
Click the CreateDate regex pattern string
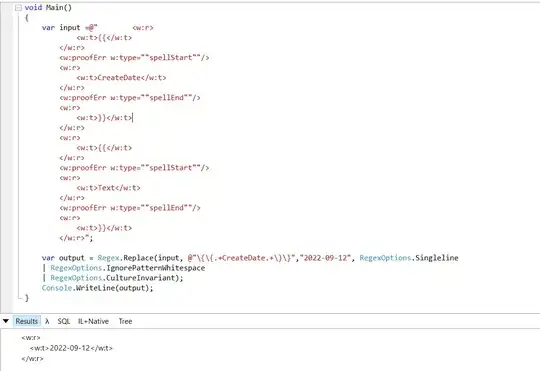(242, 258)
